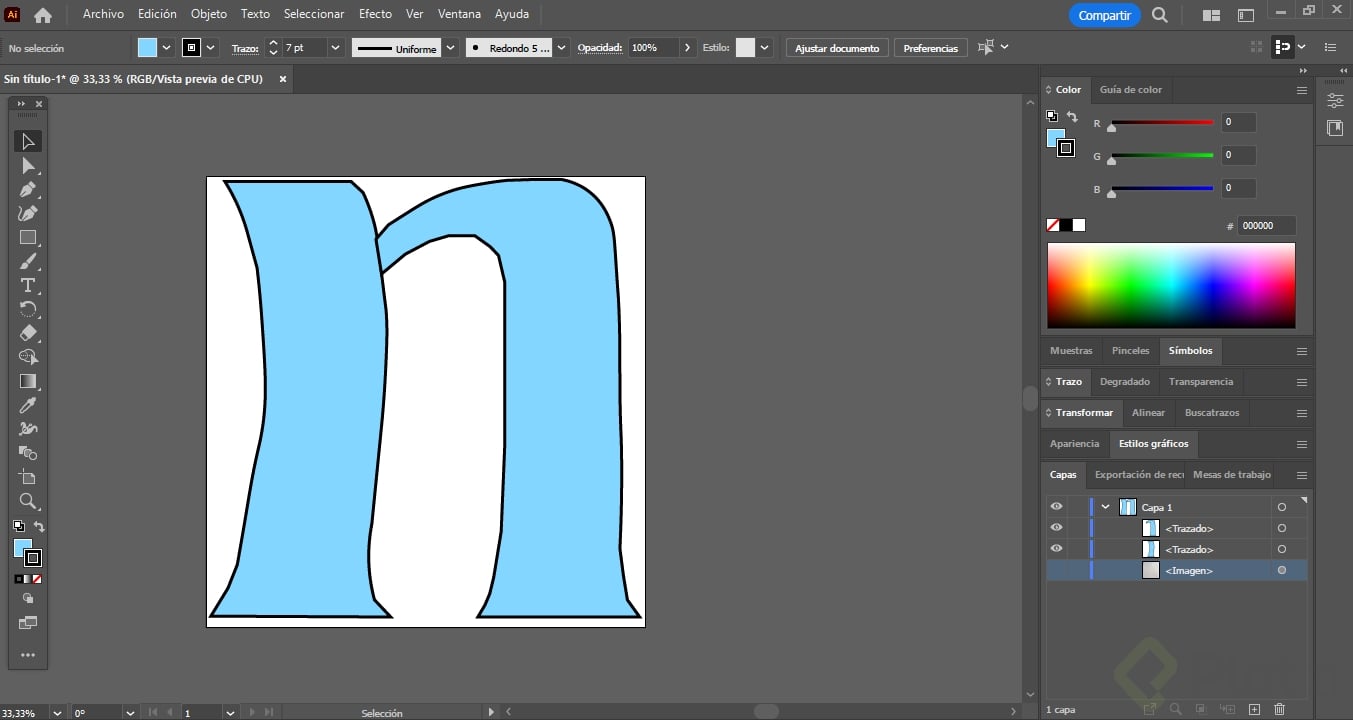Pick a color from the spectrum bar
Screen dimensions: 1353x720
click(1170, 285)
